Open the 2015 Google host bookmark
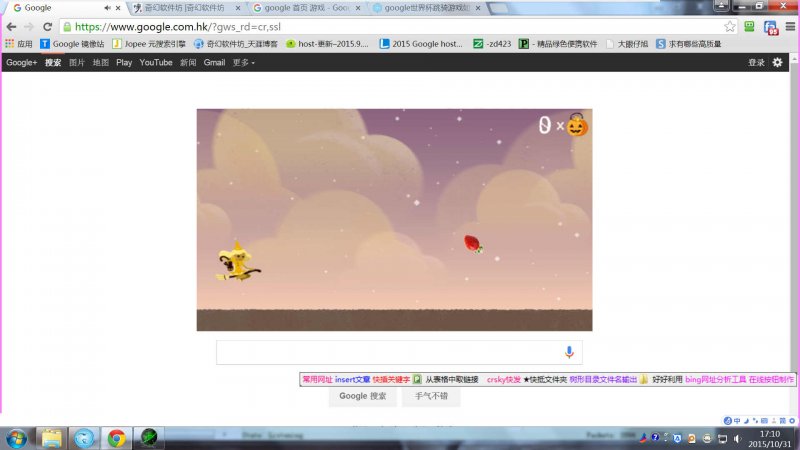Screen dimensions: 800x450 coord(421,44)
